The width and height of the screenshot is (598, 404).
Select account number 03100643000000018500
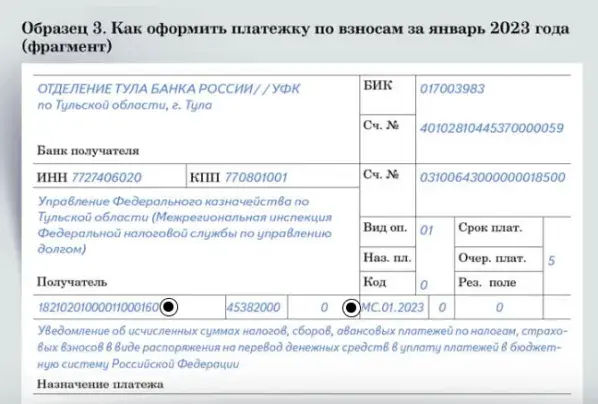pyautogui.click(x=492, y=177)
